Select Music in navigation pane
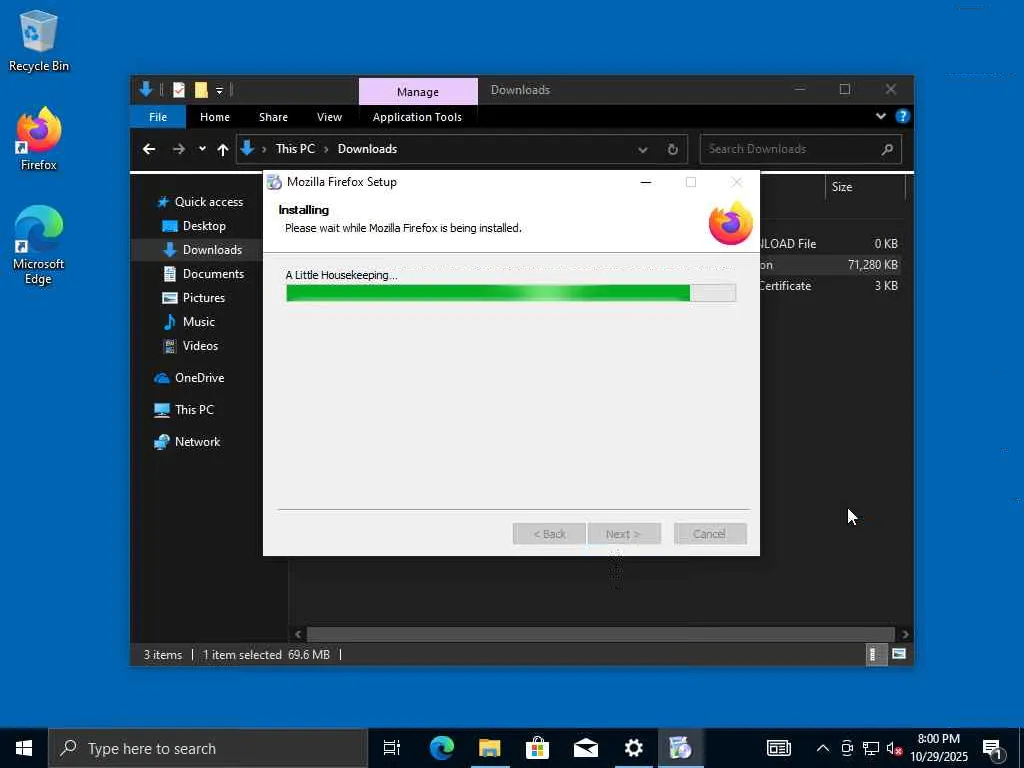This screenshot has width=1024, height=768. (x=189, y=322)
